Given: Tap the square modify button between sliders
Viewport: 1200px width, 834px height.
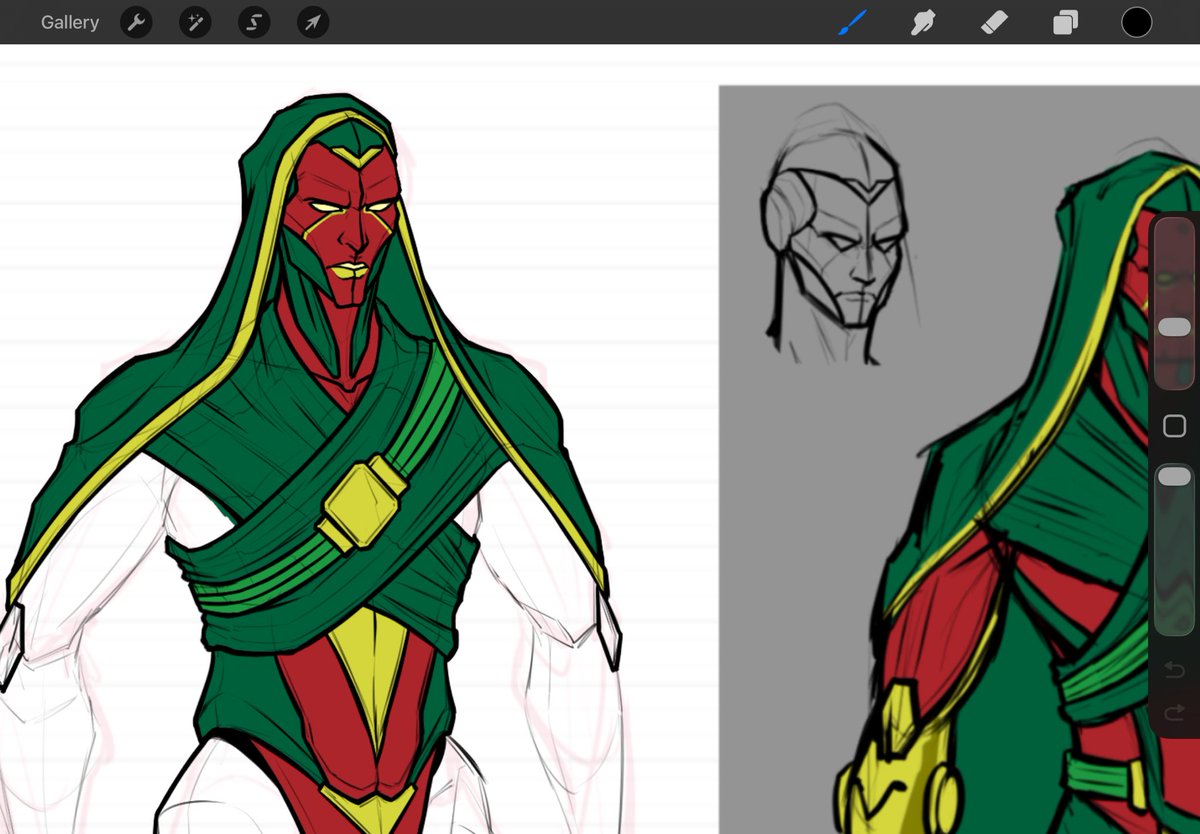Looking at the screenshot, I should tap(1176, 425).
